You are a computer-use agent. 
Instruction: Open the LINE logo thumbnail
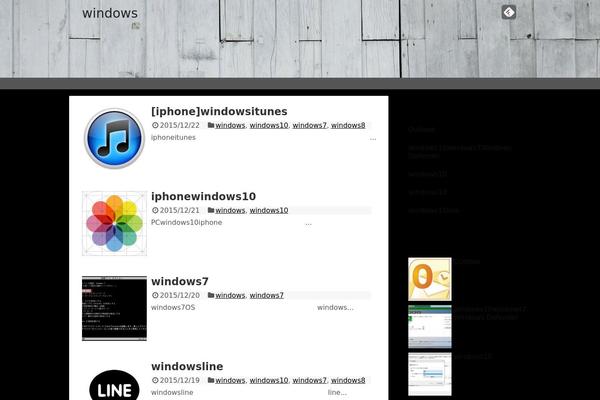pos(114,385)
